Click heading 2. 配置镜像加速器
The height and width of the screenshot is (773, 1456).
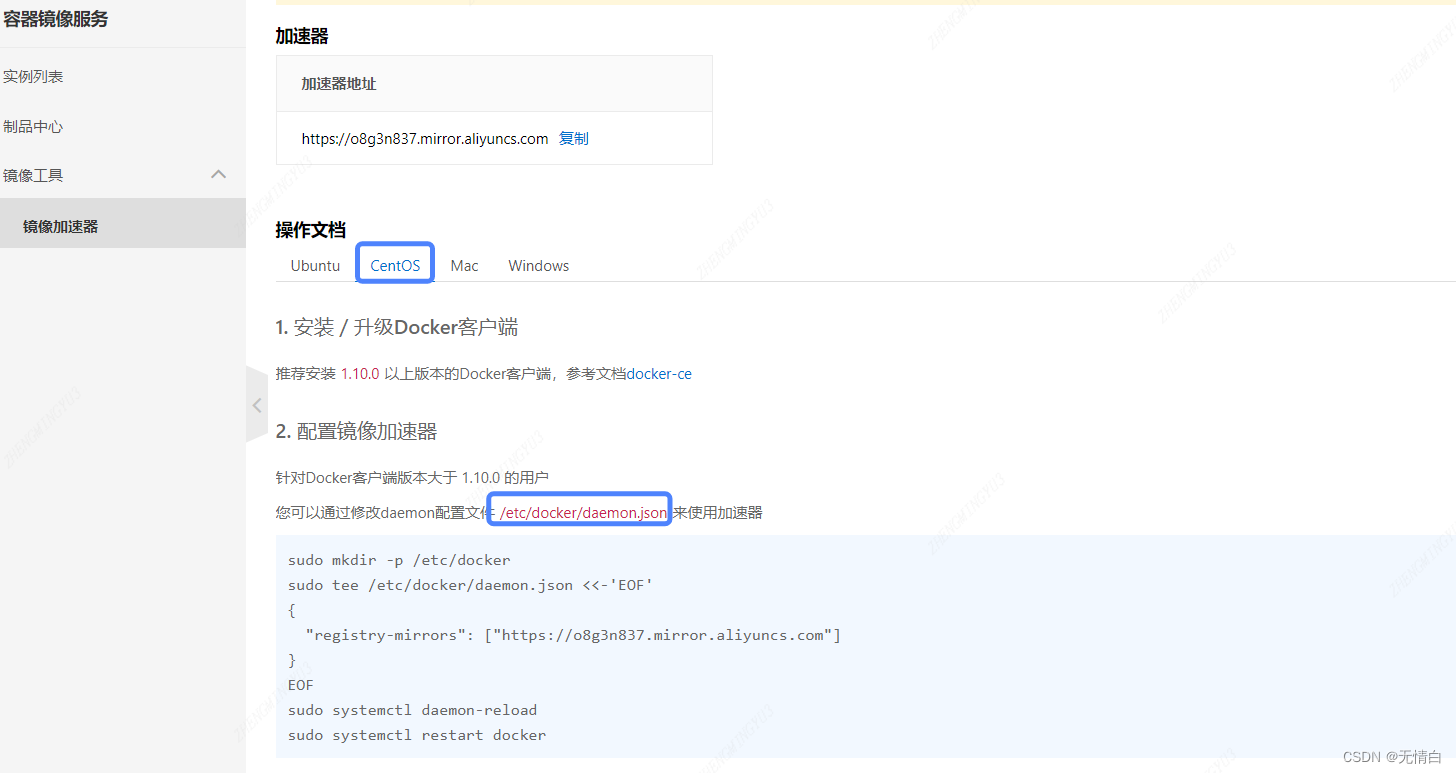tap(357, 431)
